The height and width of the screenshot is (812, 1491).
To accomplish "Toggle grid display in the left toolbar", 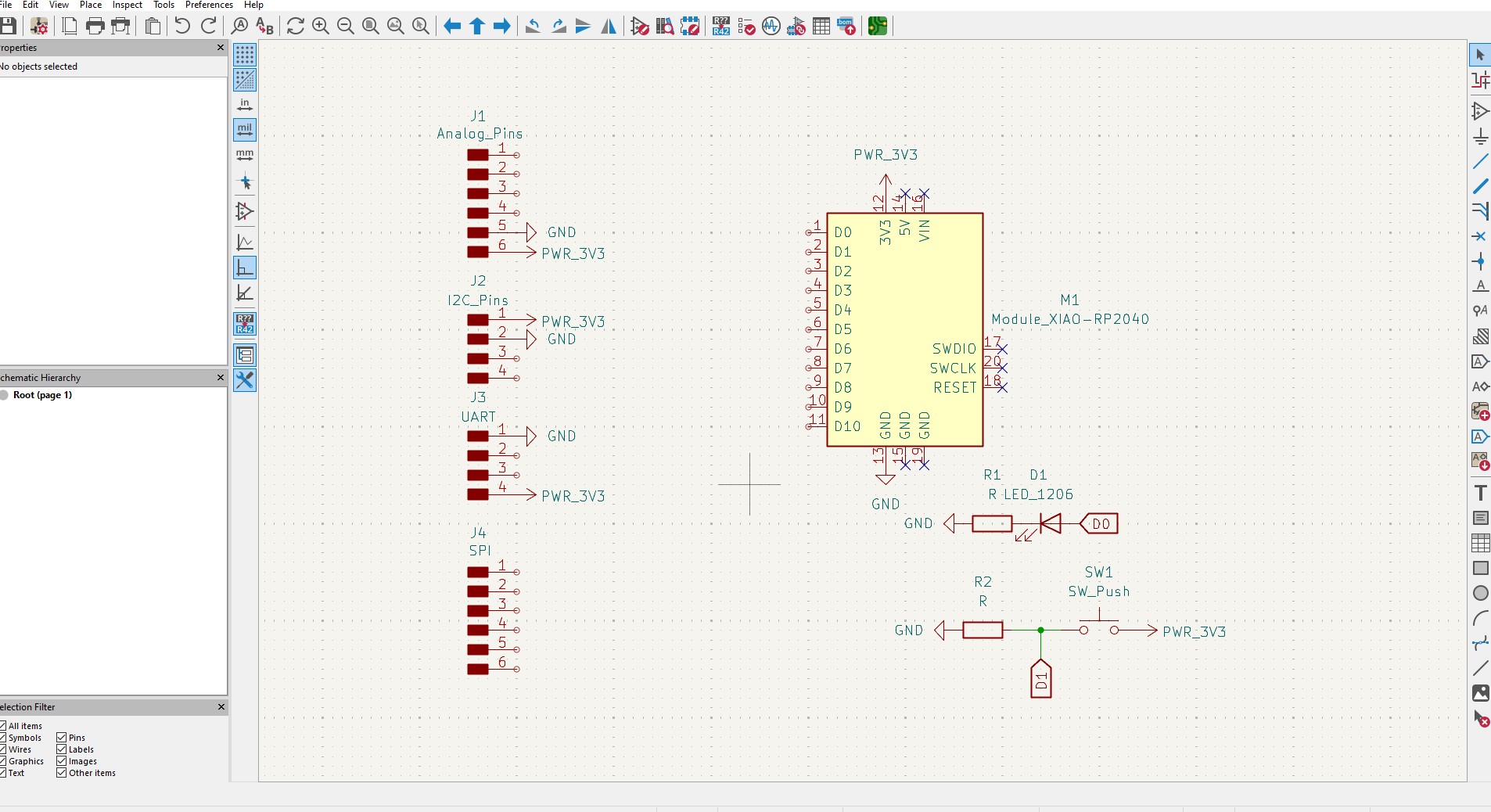I will (x=245, y=54).
